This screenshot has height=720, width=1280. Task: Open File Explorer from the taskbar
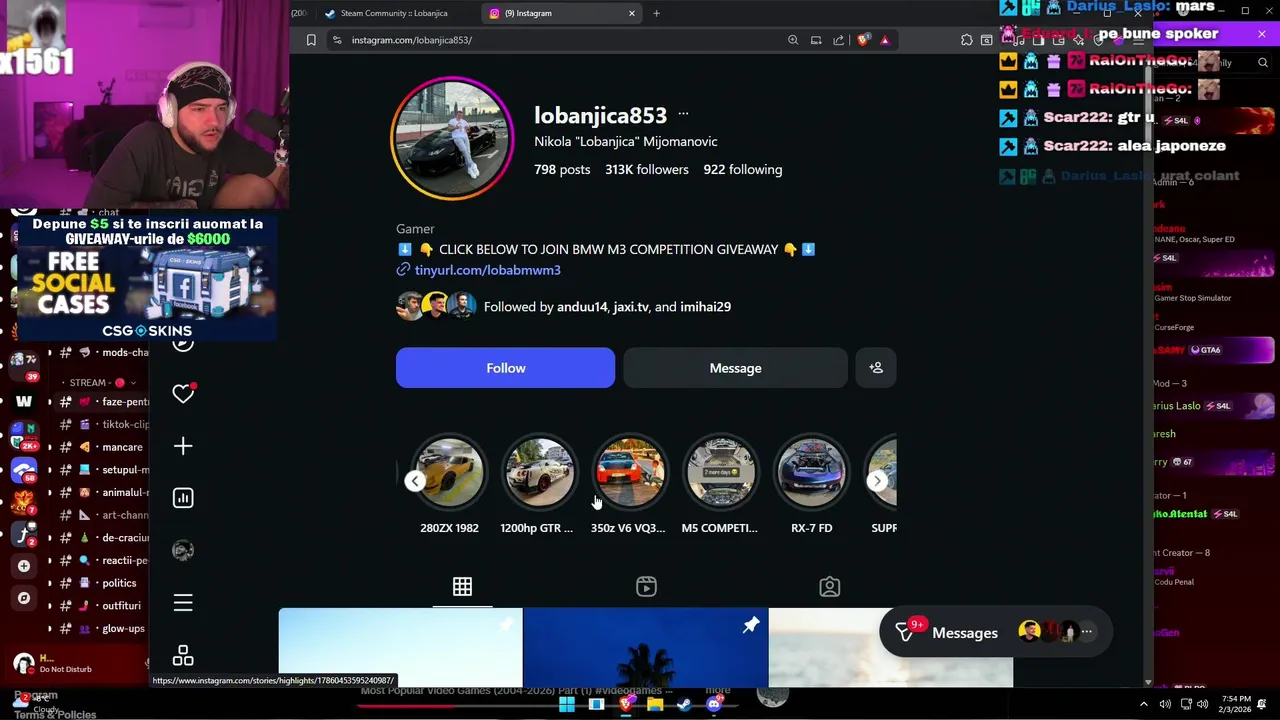pyautogui.click(x=655, y=704)
